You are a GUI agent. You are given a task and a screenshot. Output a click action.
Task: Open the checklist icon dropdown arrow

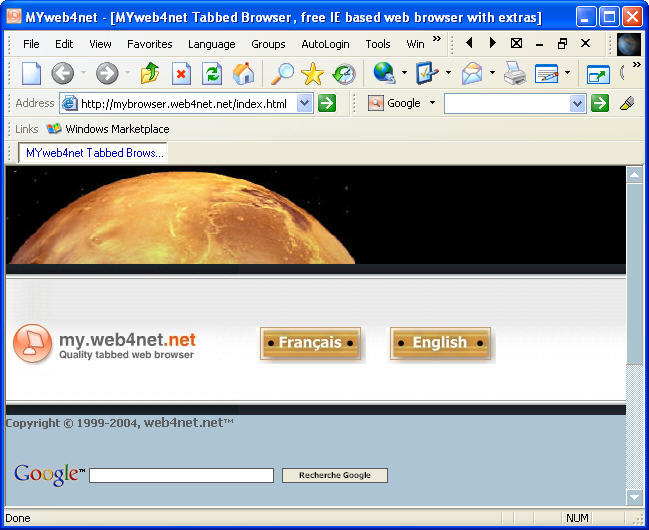[448, 72]
